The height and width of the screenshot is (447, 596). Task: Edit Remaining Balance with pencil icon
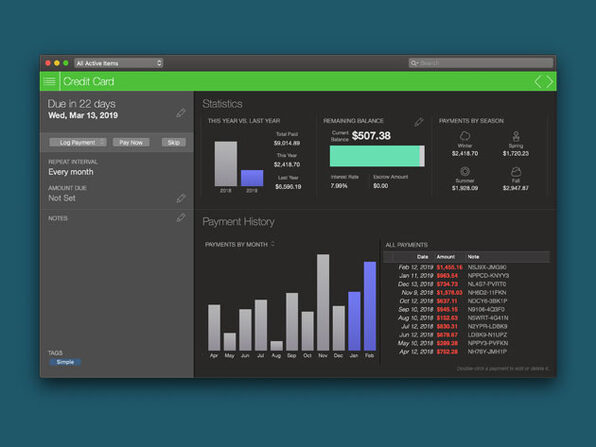[418, 122]
